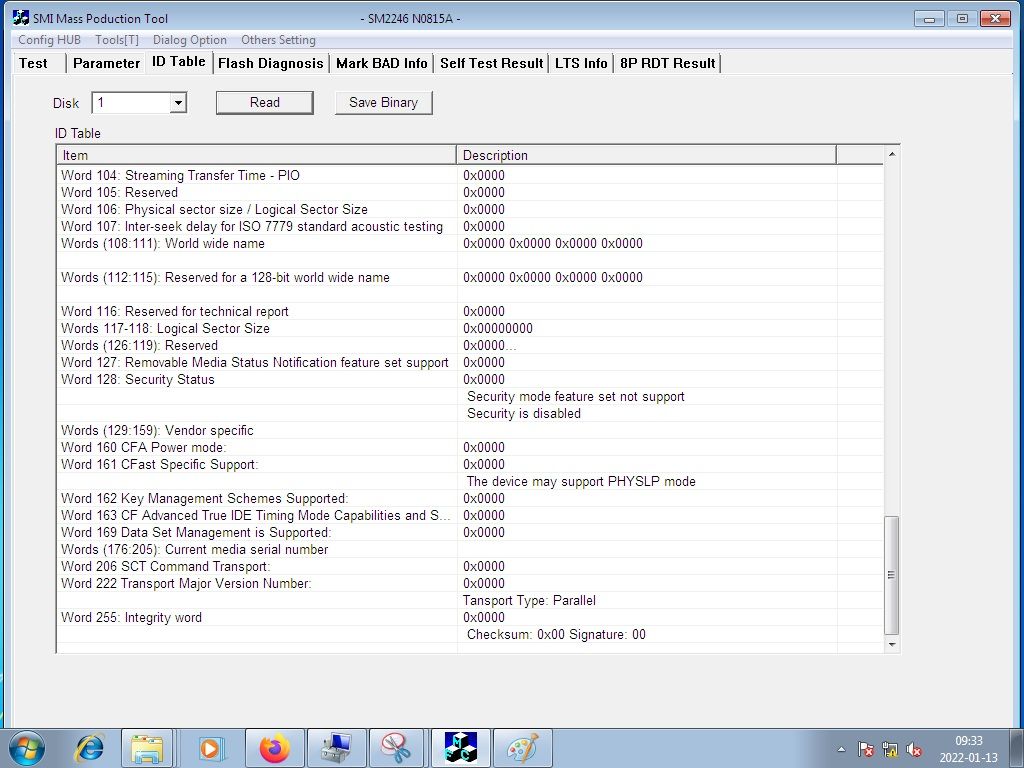Open the Config HUB menu

coord(50,40)
